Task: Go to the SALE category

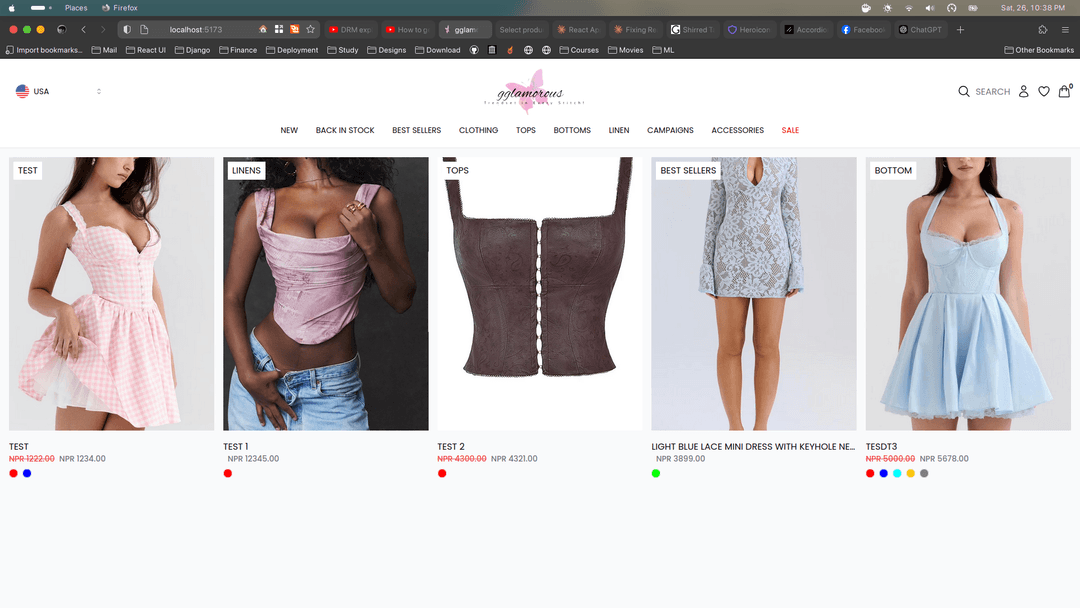Action: pyautogui.click(x=790, y=130)
